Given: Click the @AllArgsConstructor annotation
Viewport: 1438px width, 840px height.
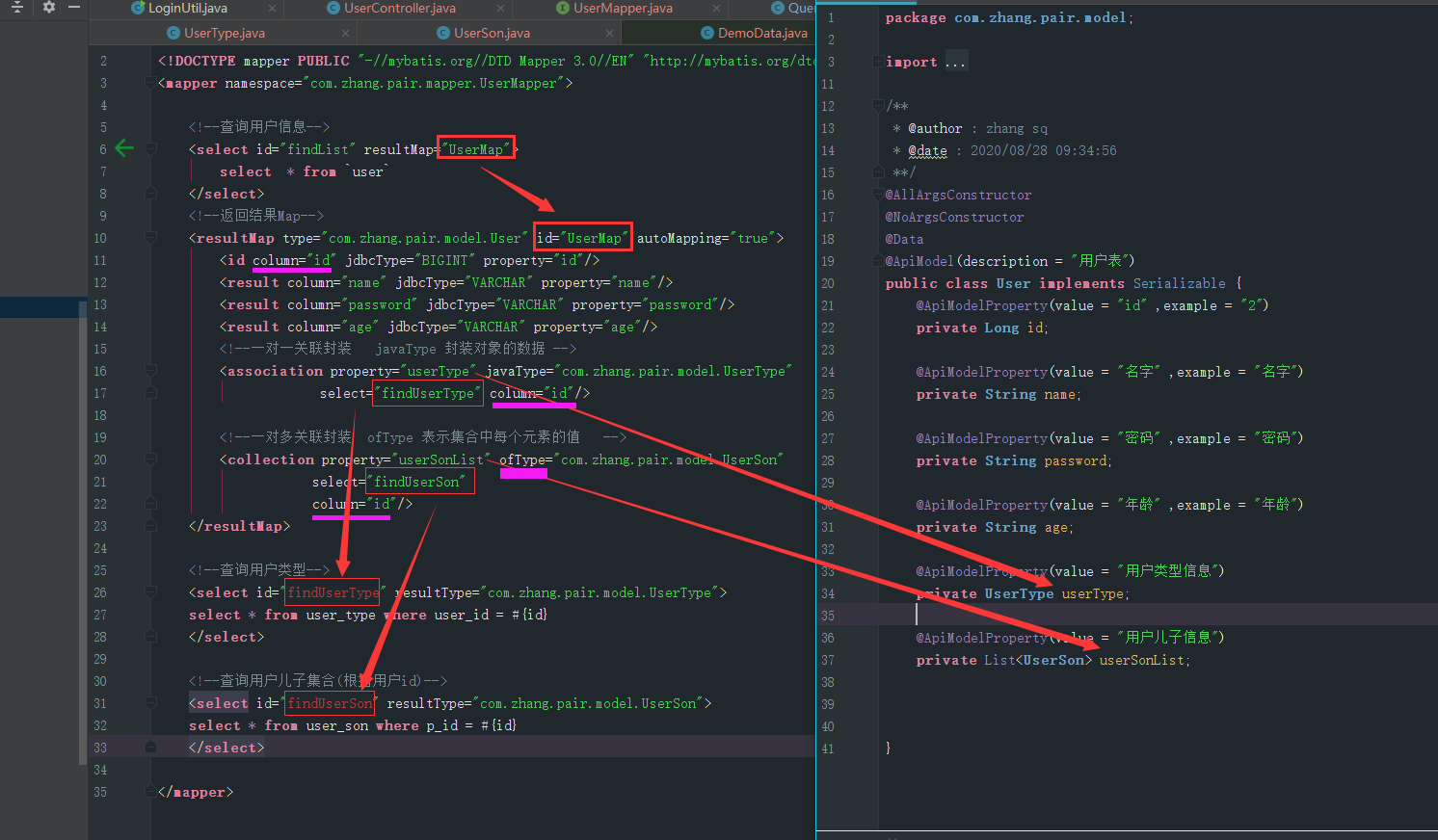Looking at the screenshot, I should tap(958, 195).
